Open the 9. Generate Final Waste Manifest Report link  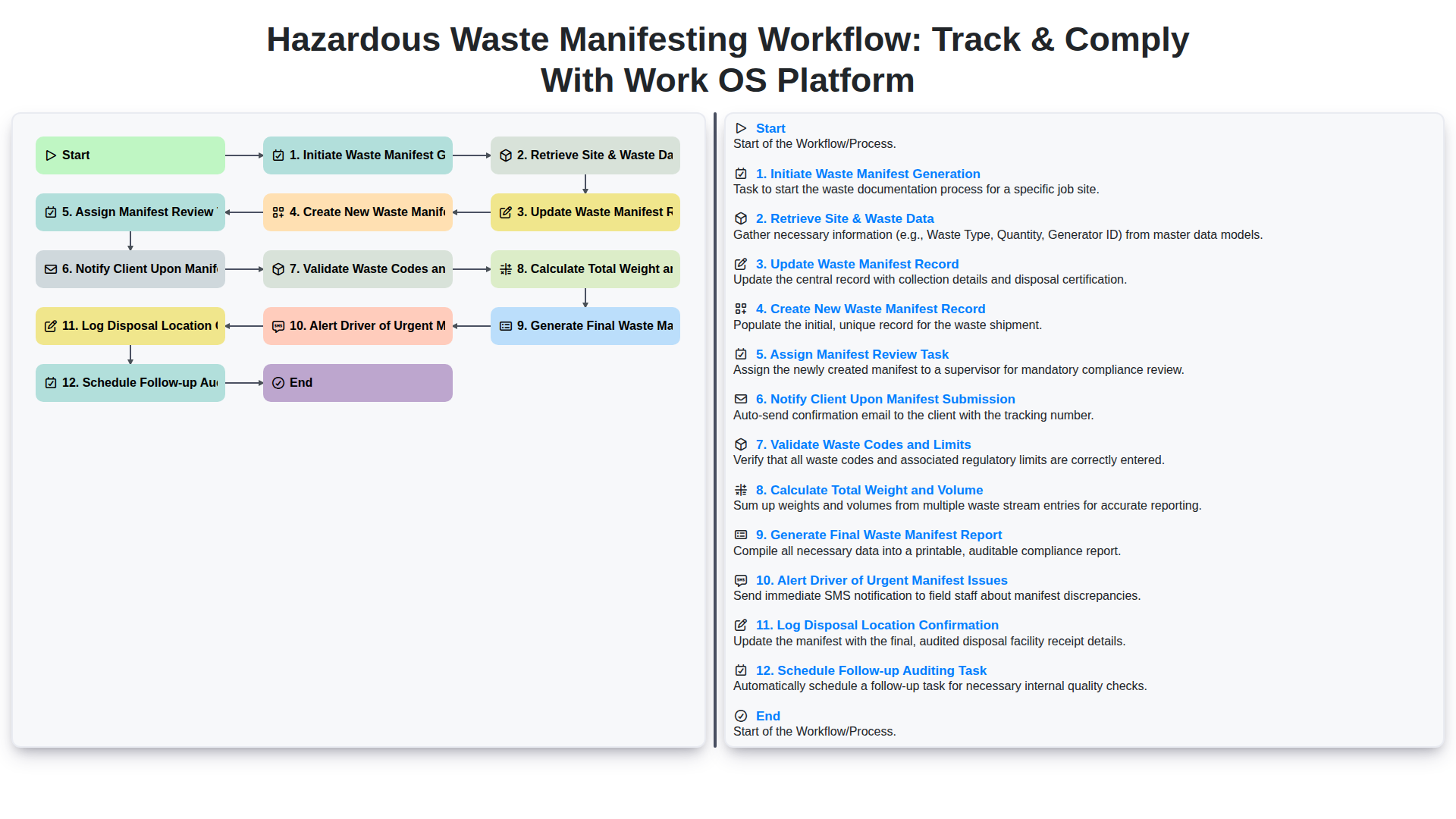click(x=878, y=535)
